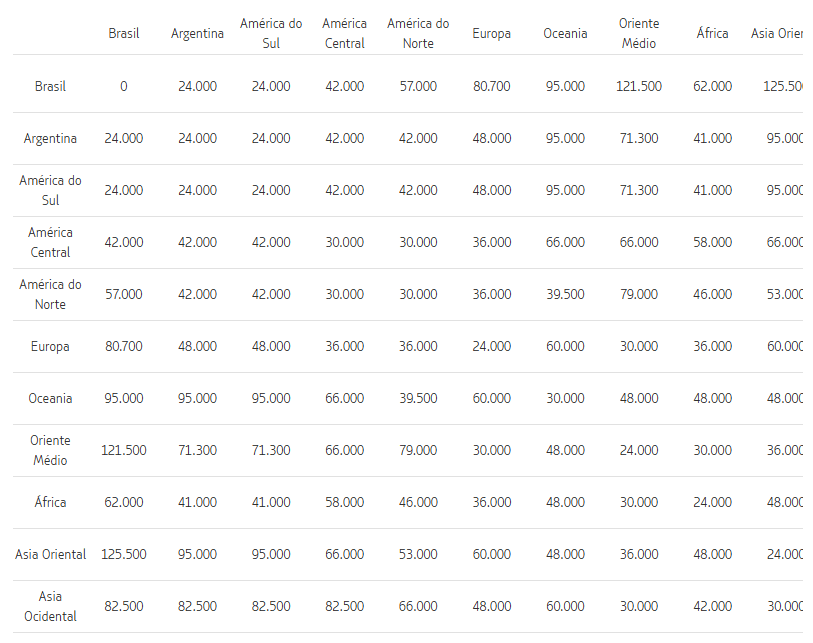Select the Asia Ocidental row label
The image size is (813, 643).
click(x=50, y=606)
